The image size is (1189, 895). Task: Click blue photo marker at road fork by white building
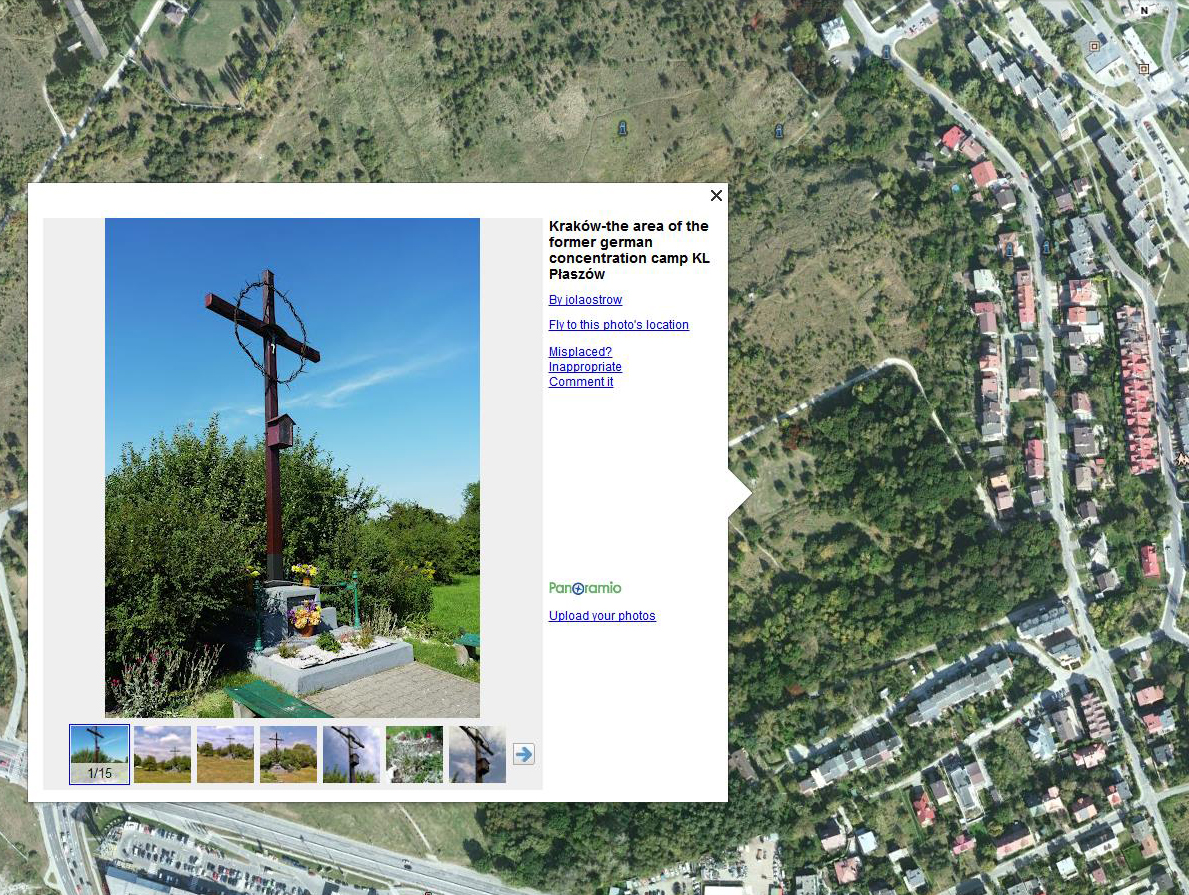pos(886,52)
